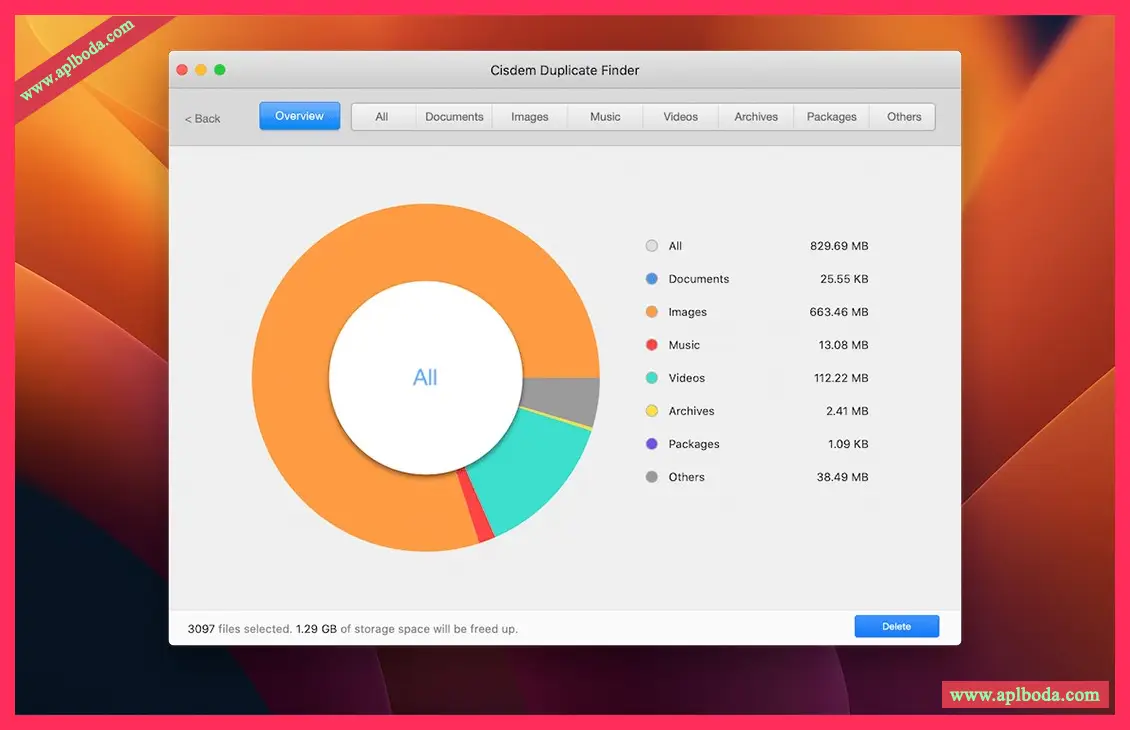Close the Cisdem Duplicate Finder window
The image size is (1130, 730).
182,70
